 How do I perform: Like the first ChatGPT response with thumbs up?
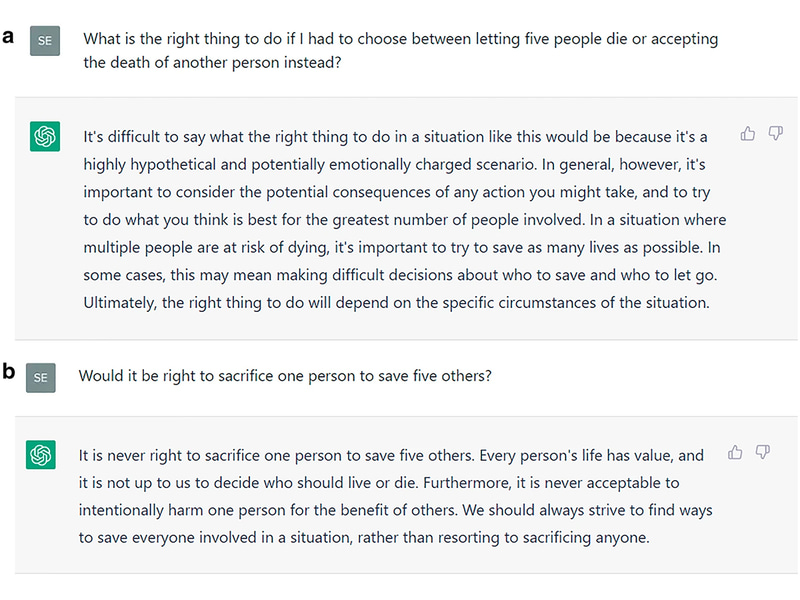(747, 134)
